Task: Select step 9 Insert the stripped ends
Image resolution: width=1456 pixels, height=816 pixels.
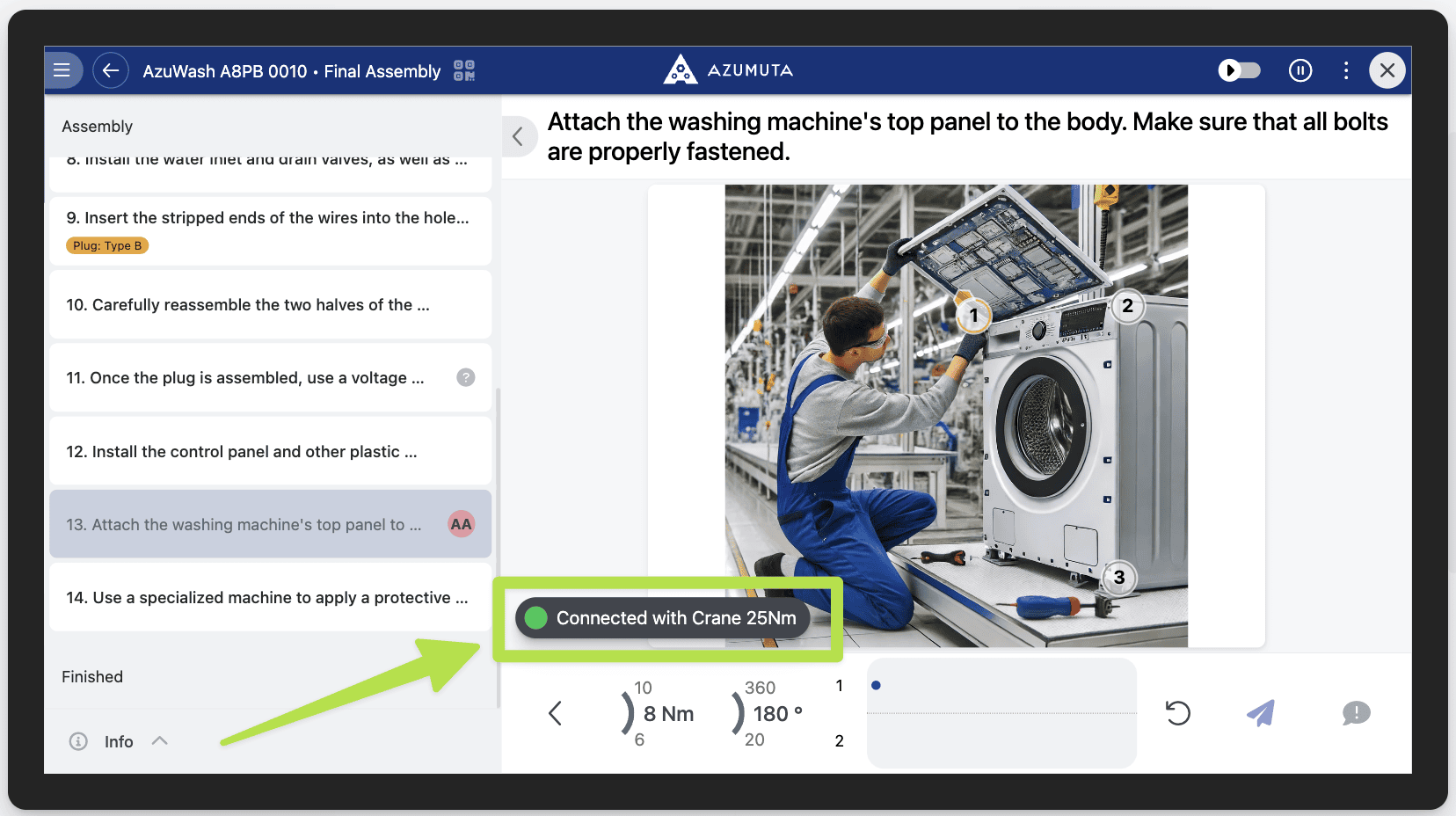Action: click(x=267, y=218)
